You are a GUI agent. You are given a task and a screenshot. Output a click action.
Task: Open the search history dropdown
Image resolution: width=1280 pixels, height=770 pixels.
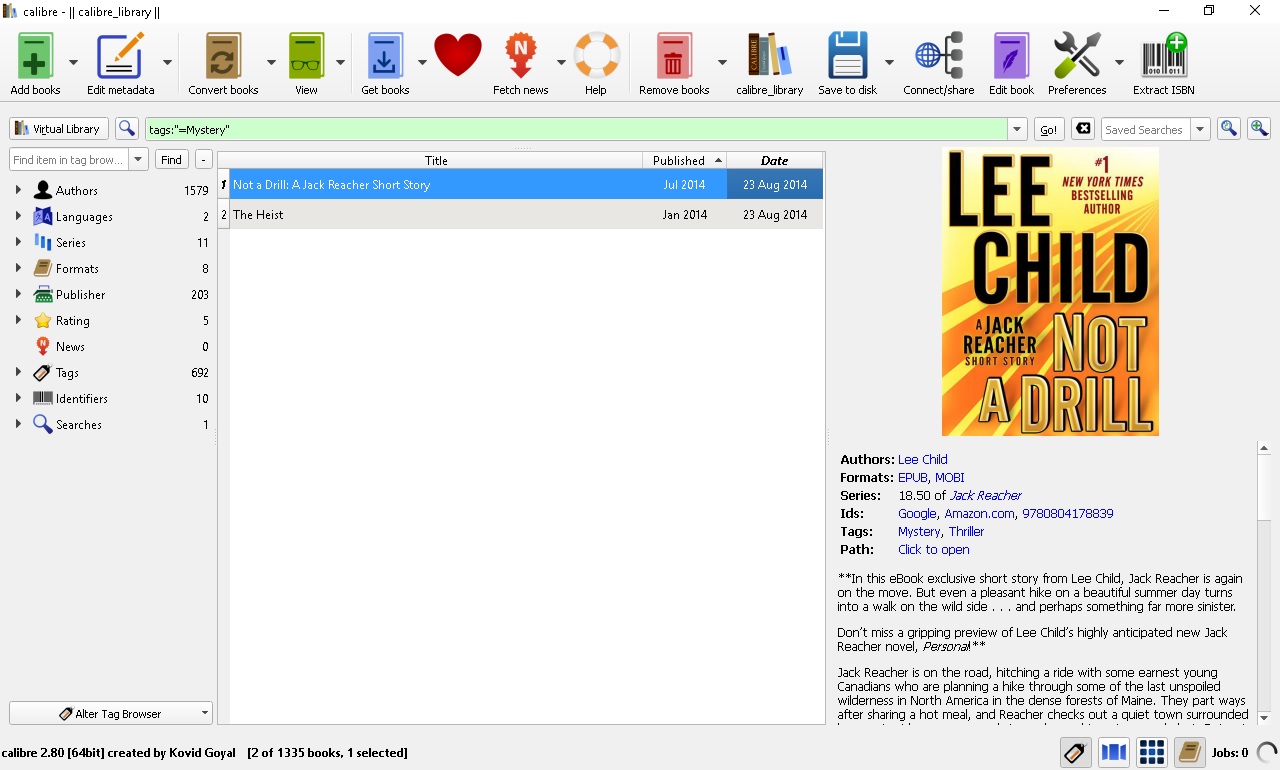click(1018, 130)
